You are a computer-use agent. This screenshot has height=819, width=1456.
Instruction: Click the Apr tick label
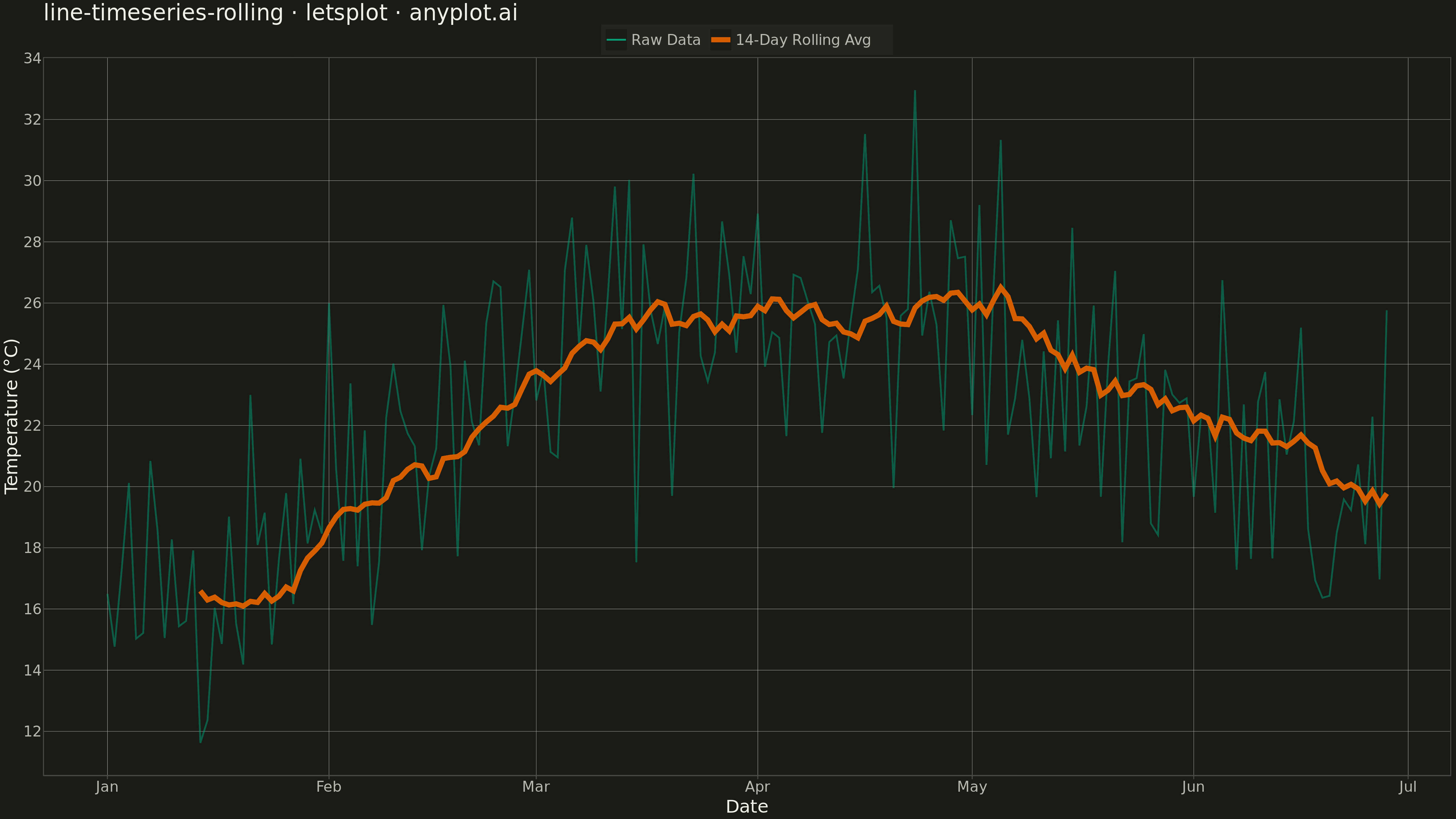point(757,787)
